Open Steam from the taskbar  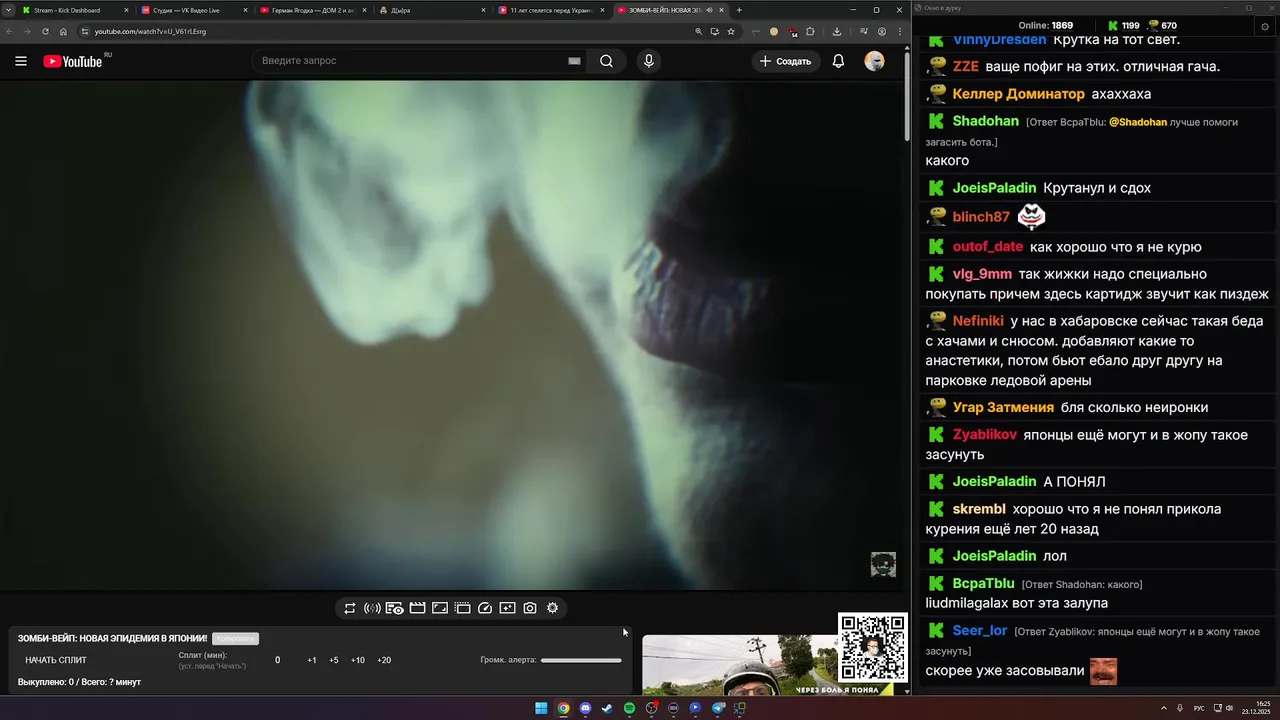607,708
